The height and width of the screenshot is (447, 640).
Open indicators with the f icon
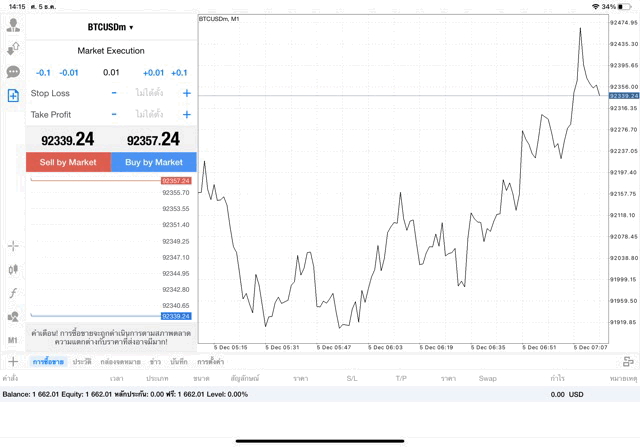[x=13, y=293]
